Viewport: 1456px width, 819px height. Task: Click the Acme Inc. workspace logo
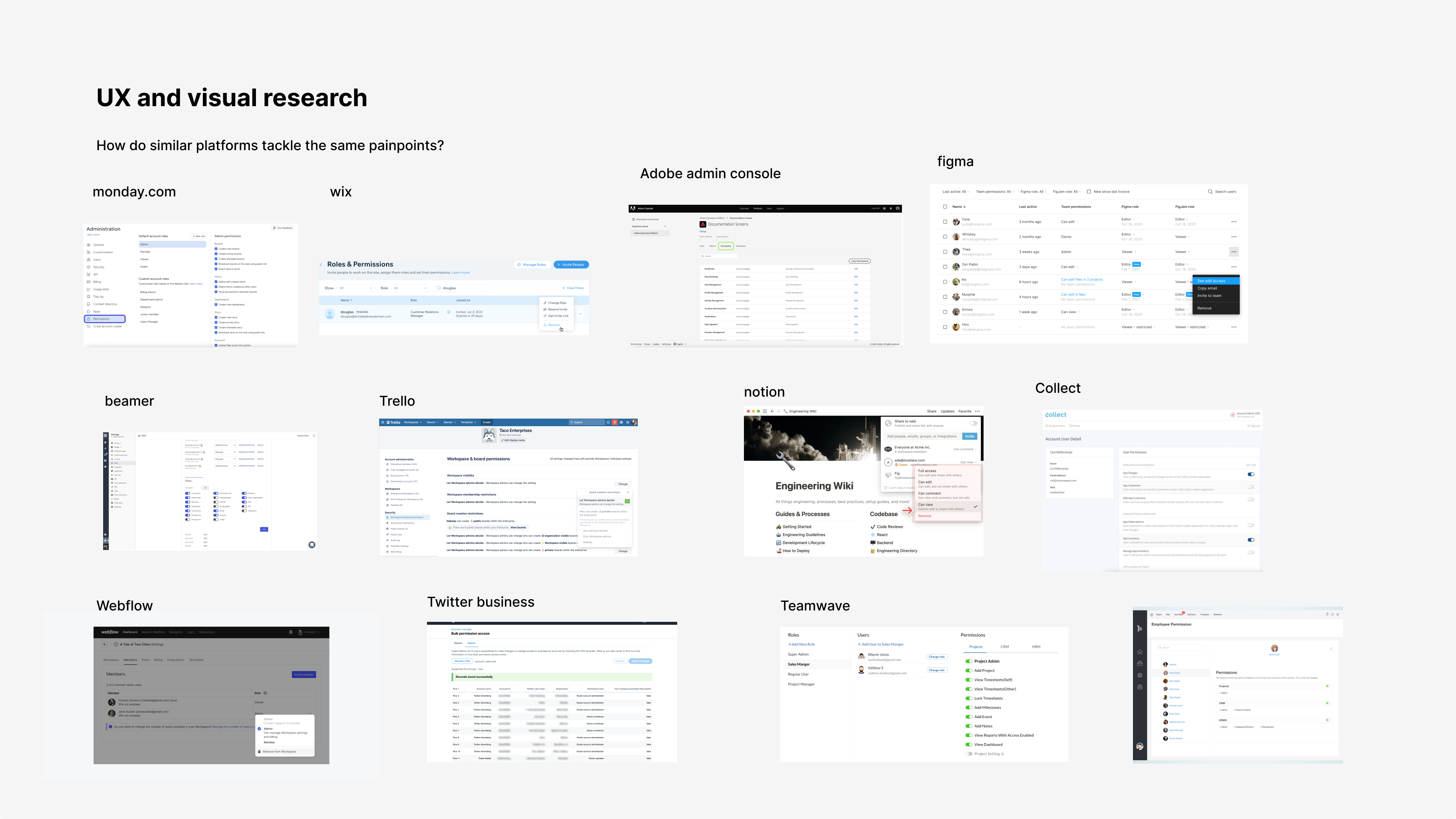[x=888, y=449]
